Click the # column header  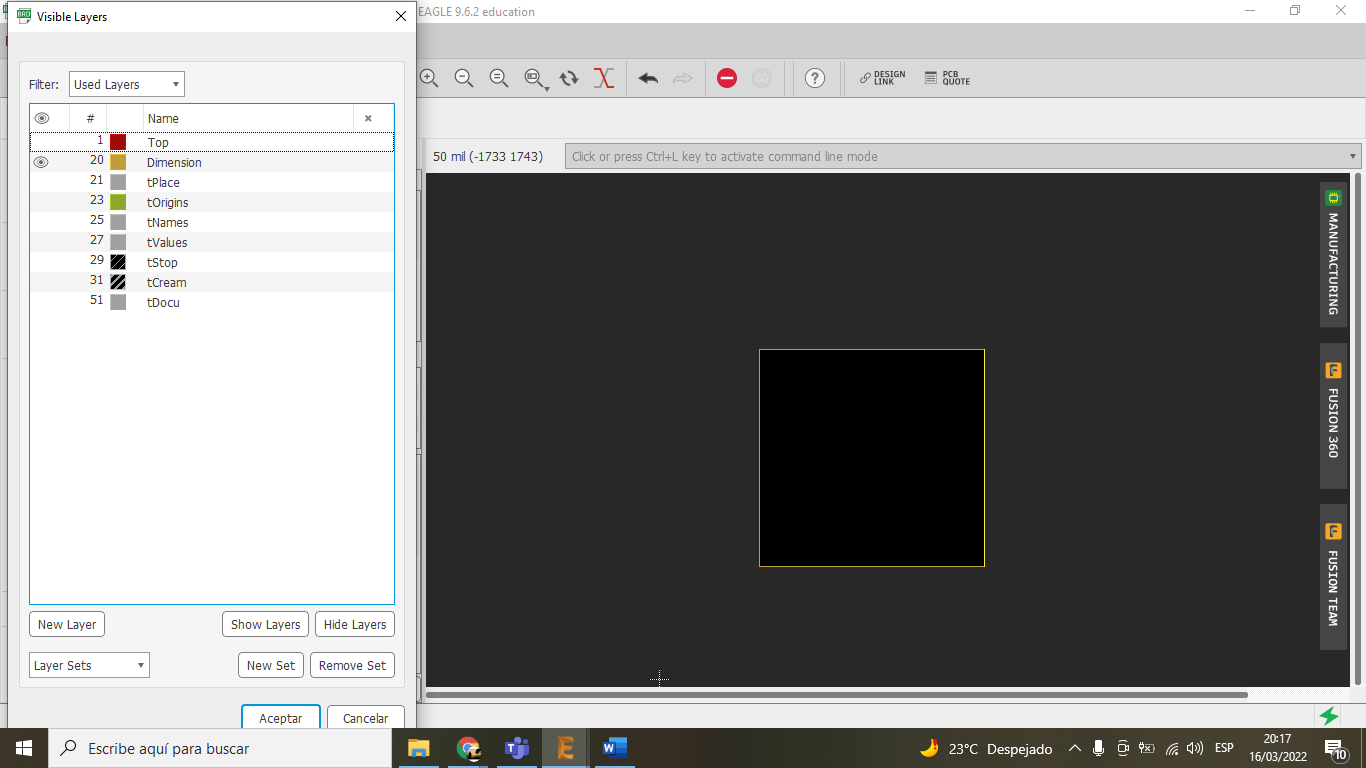[x=89, y=118]
